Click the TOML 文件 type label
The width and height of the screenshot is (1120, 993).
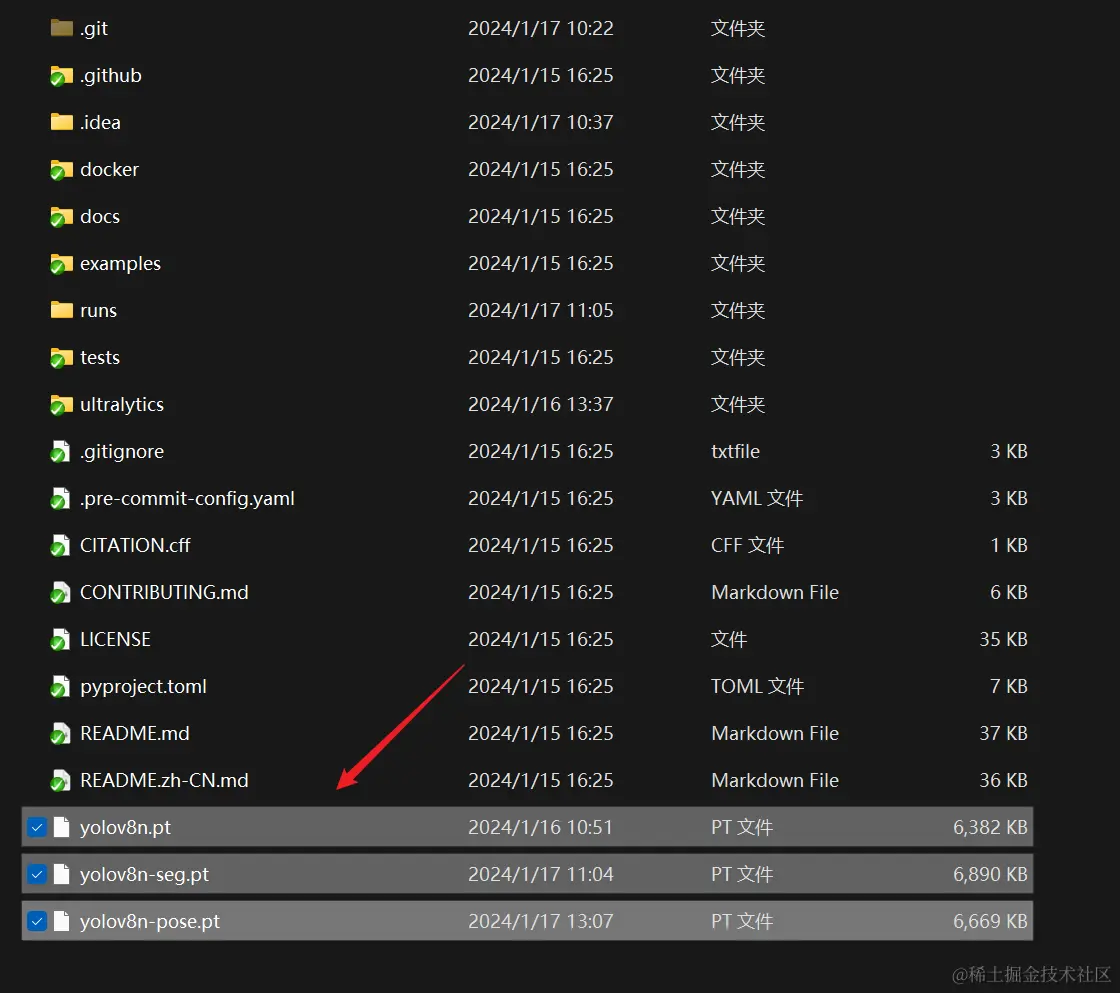[757, 687]
